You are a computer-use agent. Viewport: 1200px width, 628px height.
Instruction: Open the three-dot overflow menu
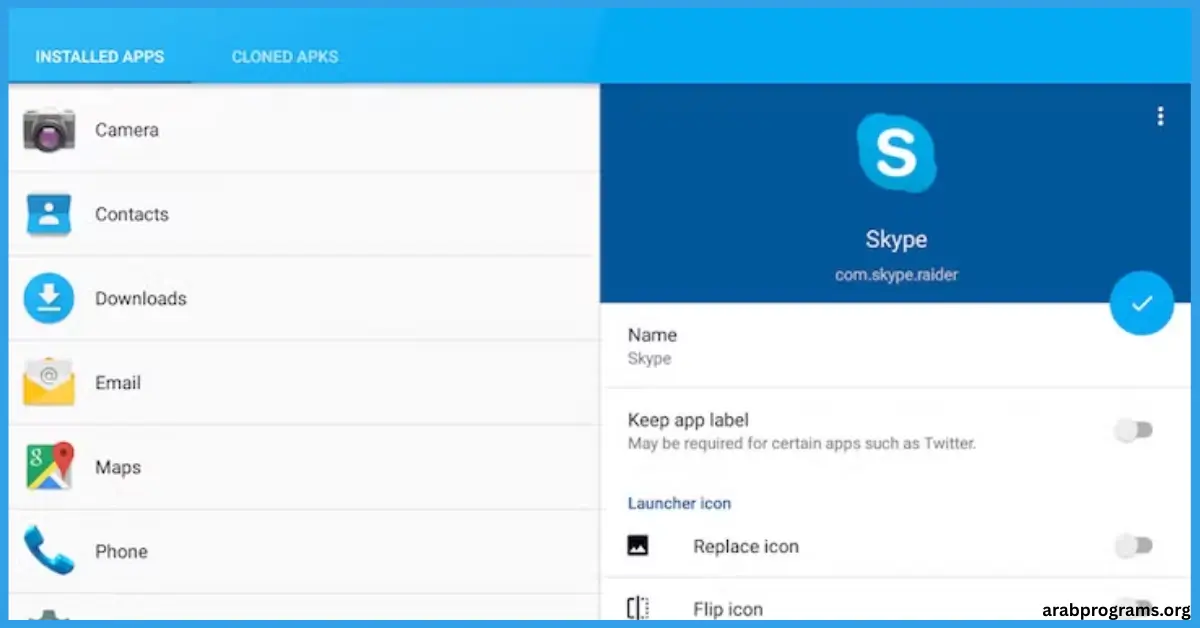(x=1160, y=117)
